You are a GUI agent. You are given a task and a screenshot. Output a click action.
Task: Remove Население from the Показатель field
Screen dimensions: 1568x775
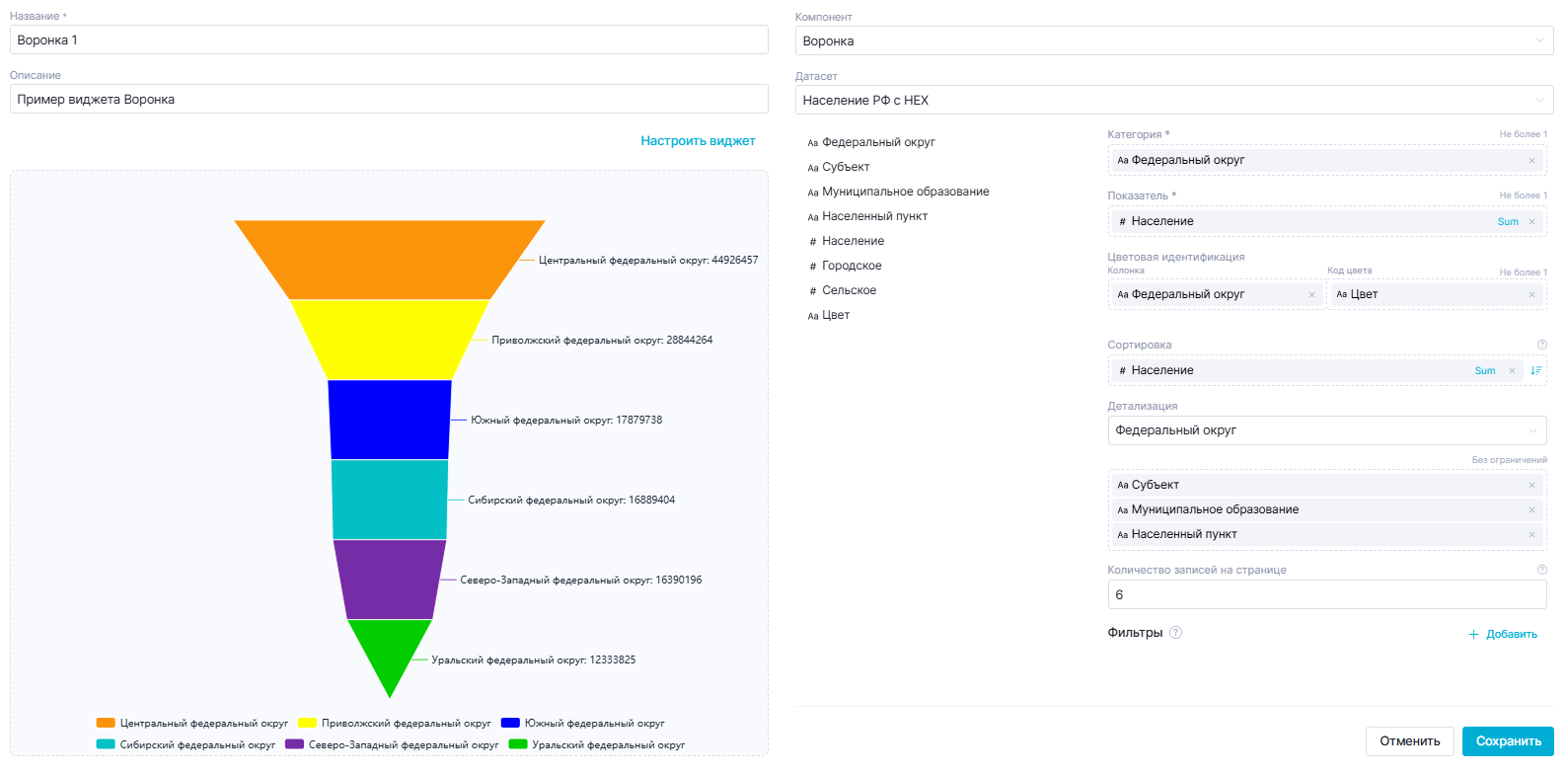tap(1531, 222)
